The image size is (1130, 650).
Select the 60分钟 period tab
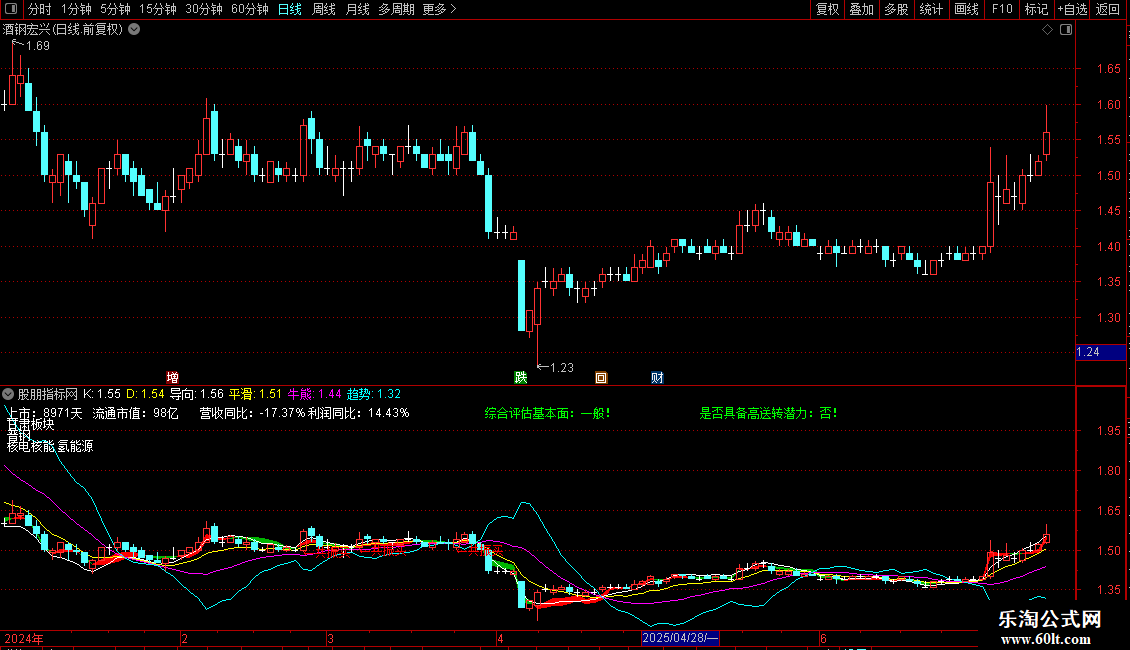point(249,9)
